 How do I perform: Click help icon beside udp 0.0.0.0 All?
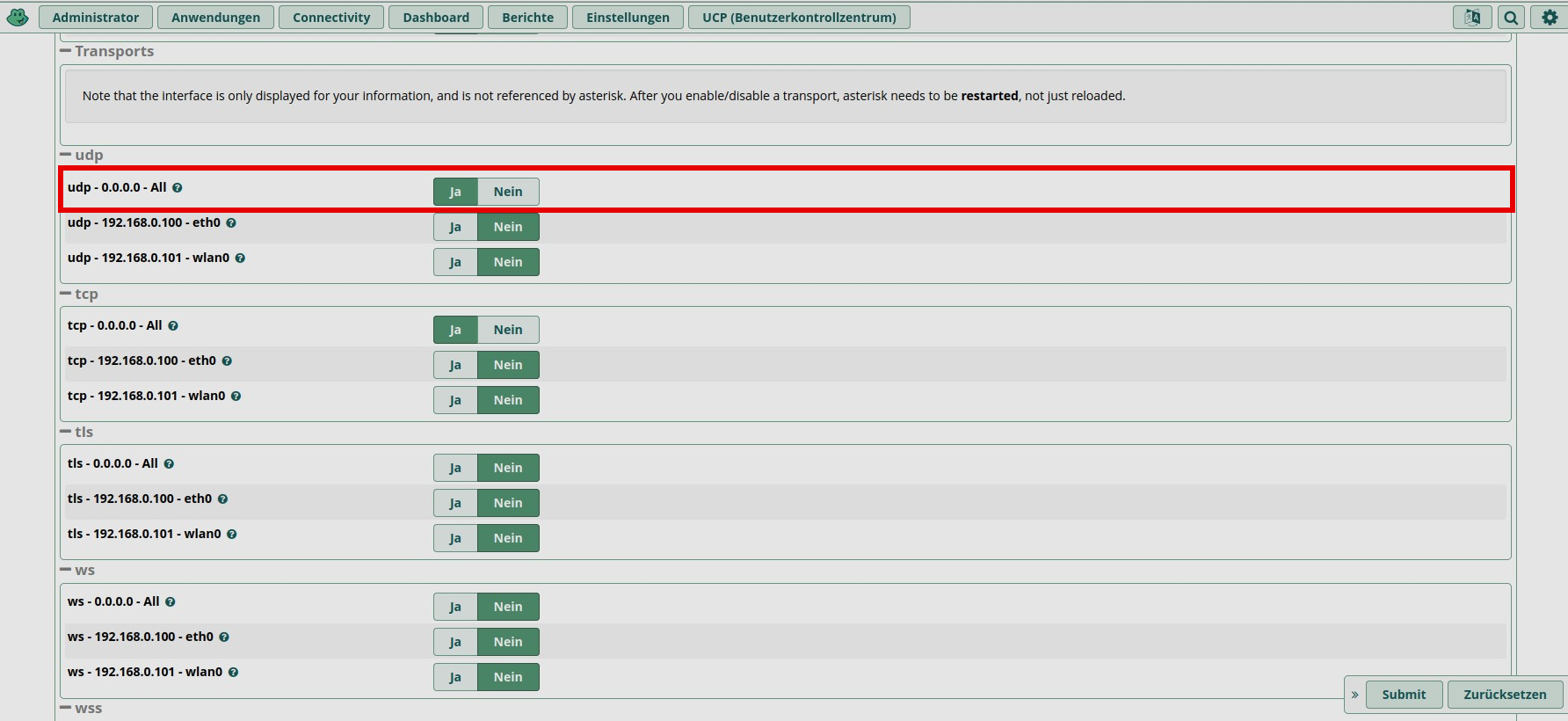[x=178, y=188]
